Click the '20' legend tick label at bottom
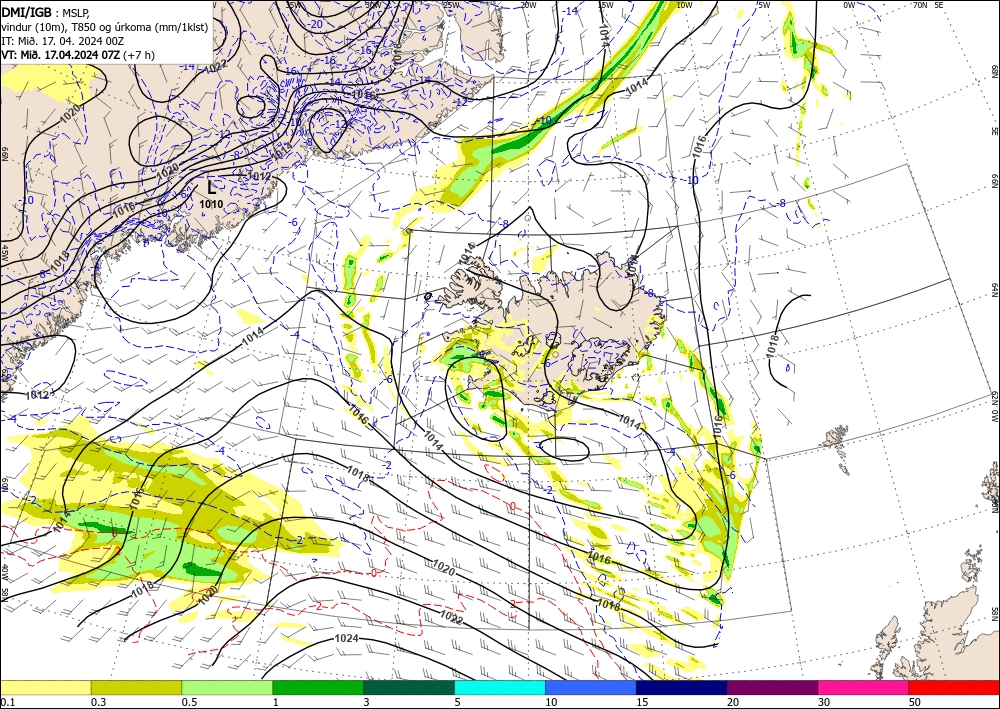This screenshot has width=1000, height=709. pyautogui.click(x=733, y=702)
